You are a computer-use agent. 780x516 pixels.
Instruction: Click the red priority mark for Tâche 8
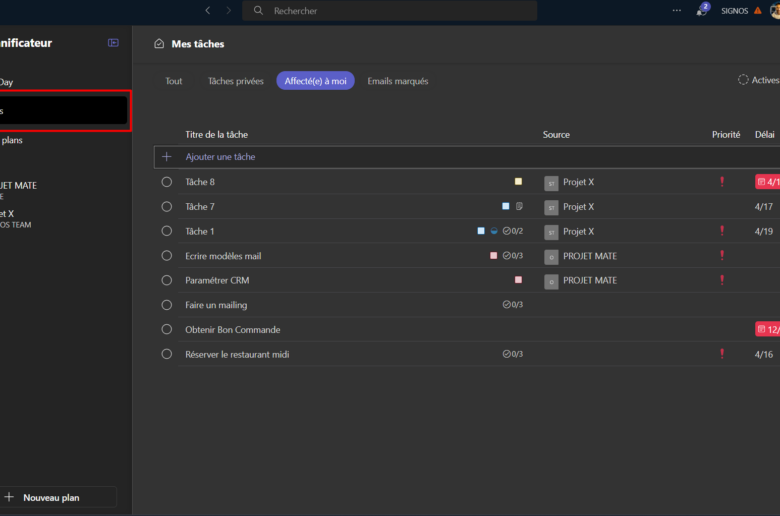coord(722,182)
